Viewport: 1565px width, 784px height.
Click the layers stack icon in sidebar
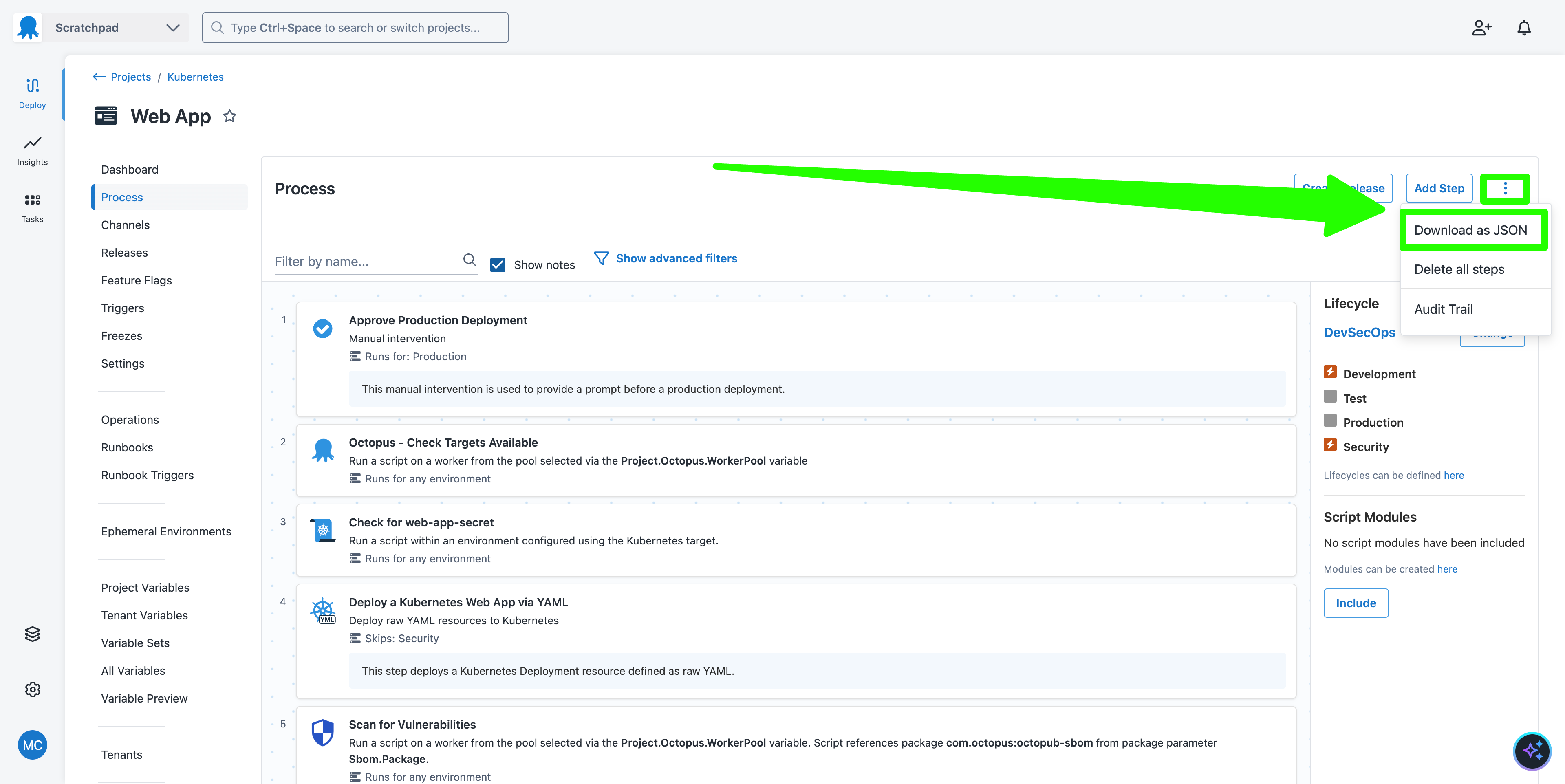32,633
